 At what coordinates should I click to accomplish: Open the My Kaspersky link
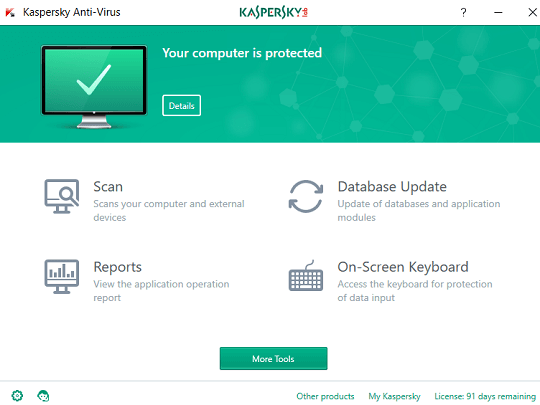point(394,396)
